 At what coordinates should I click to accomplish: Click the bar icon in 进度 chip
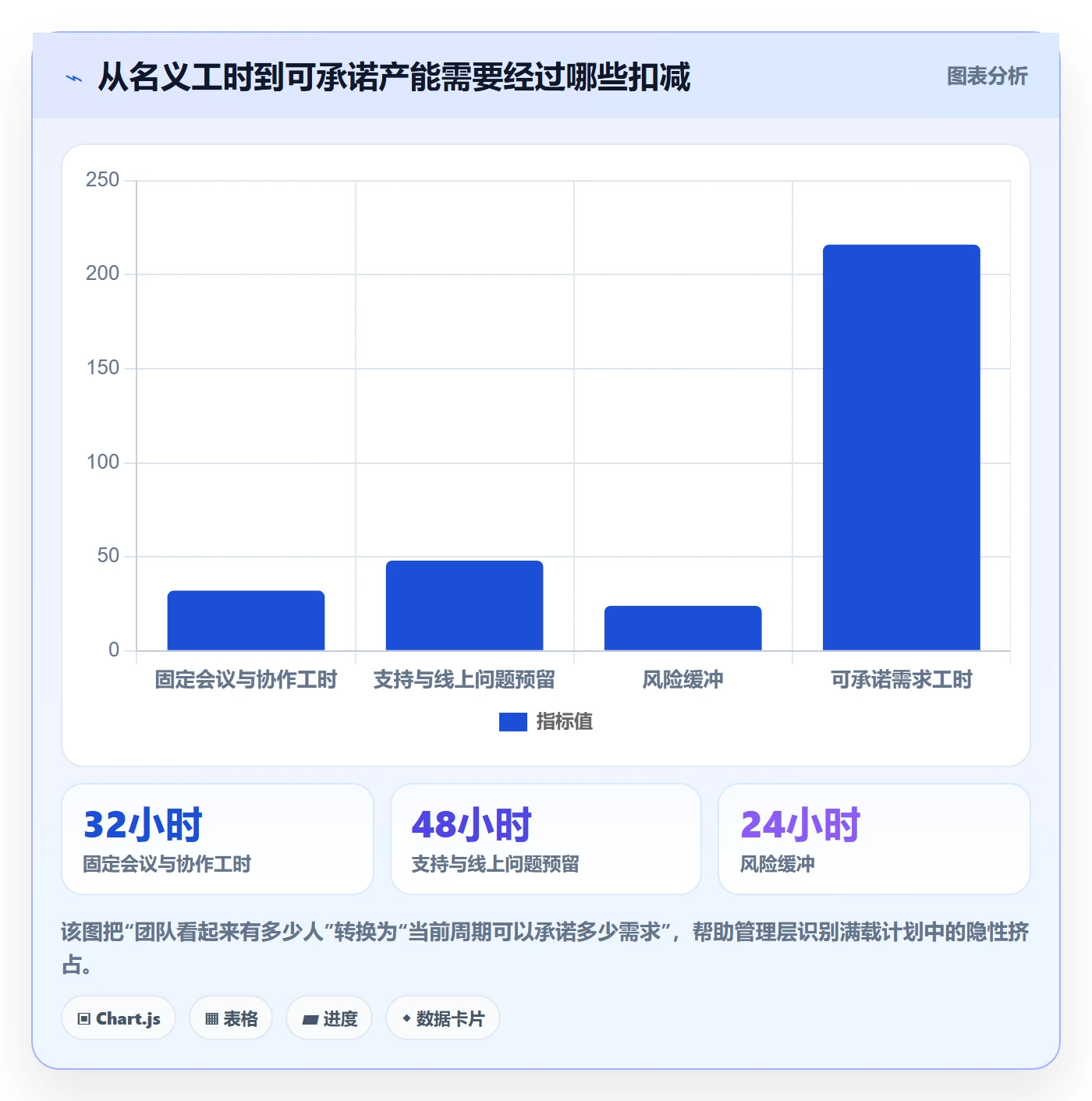pyautogui.click(x=310, y=1020)
